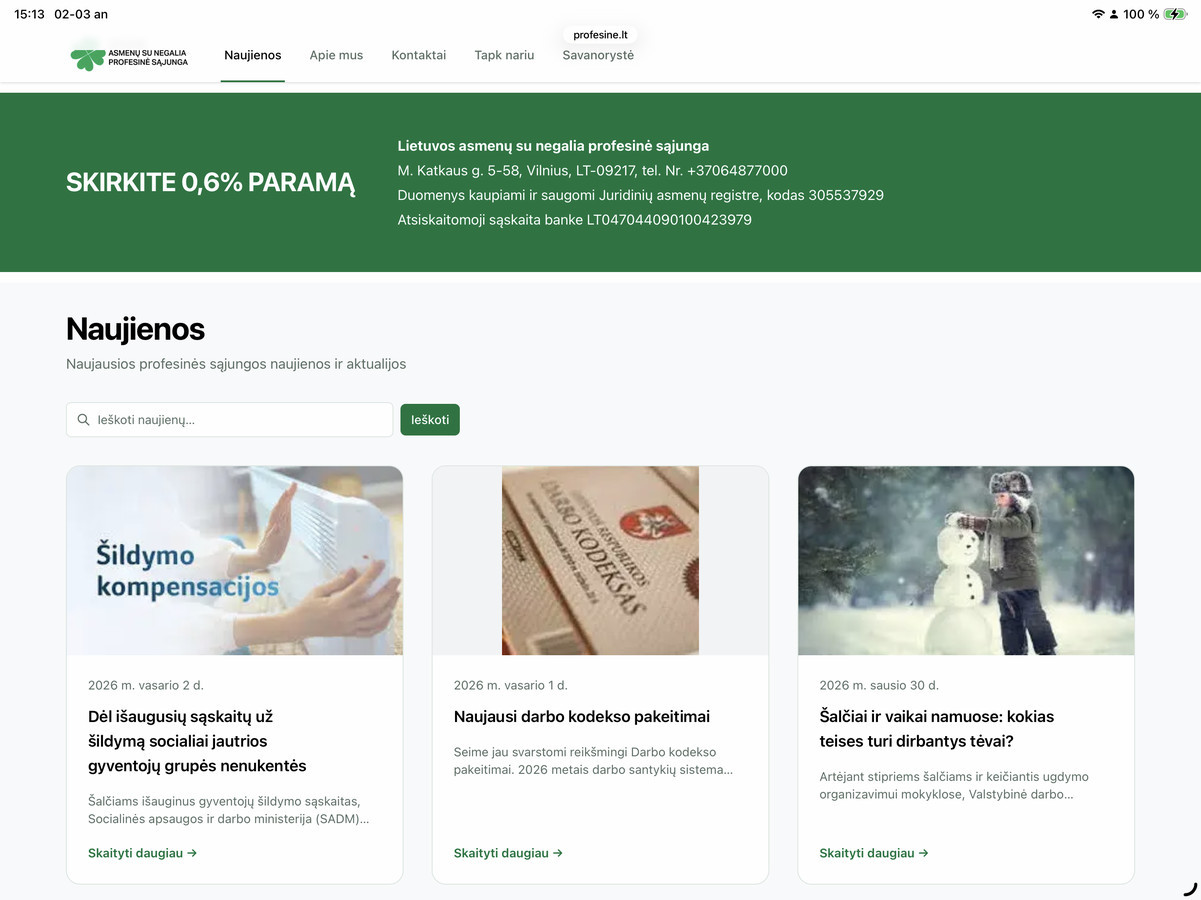1201x900 pixels.
Task: Go to the Apie mus page
Action: tap(336, 55)
